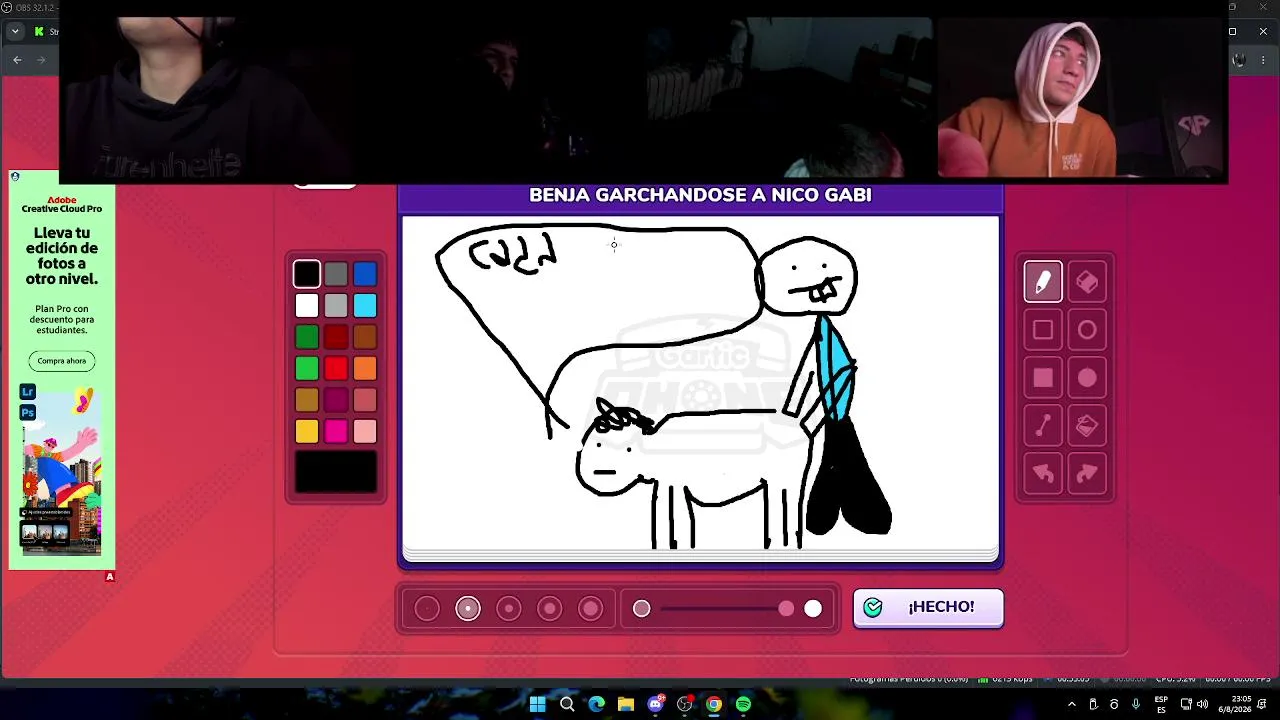Pick the black color swatch
Screen dimensions: 1280x720
tap(307, 274)
